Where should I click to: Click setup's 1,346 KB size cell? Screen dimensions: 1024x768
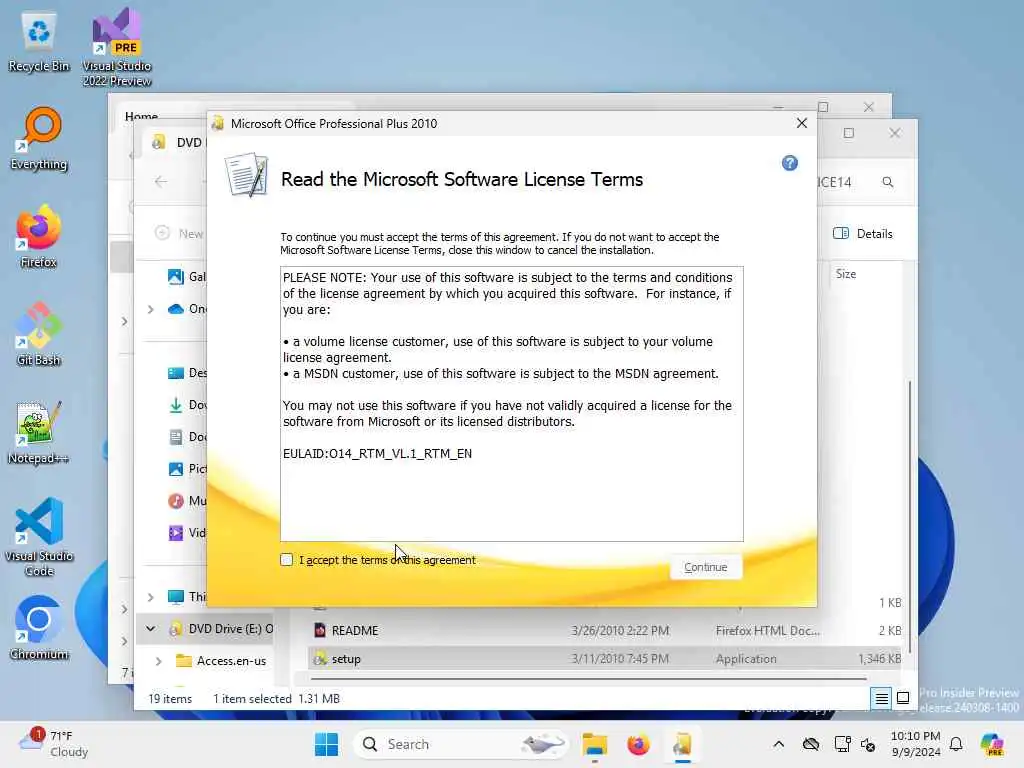tap(879, 659)
